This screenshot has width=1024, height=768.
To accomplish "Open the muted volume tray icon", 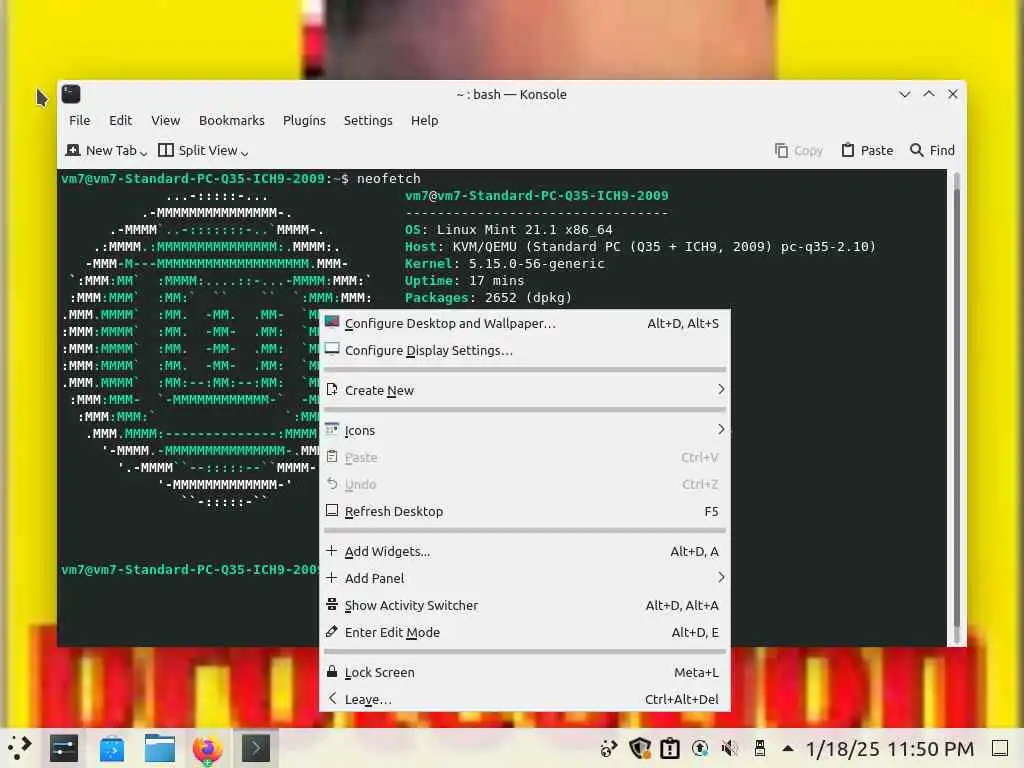I will click(x=729, y=748).
